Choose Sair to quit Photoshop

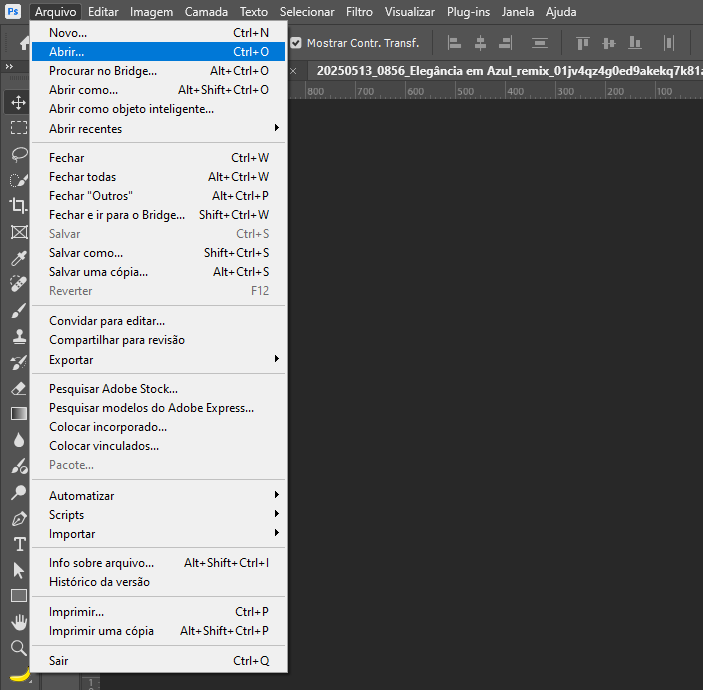coord(158,660)
